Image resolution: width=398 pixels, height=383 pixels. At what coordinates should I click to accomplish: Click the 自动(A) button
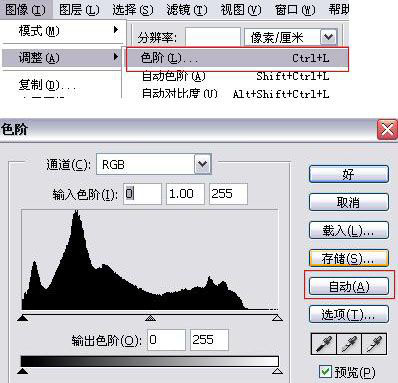pos(349,286)
